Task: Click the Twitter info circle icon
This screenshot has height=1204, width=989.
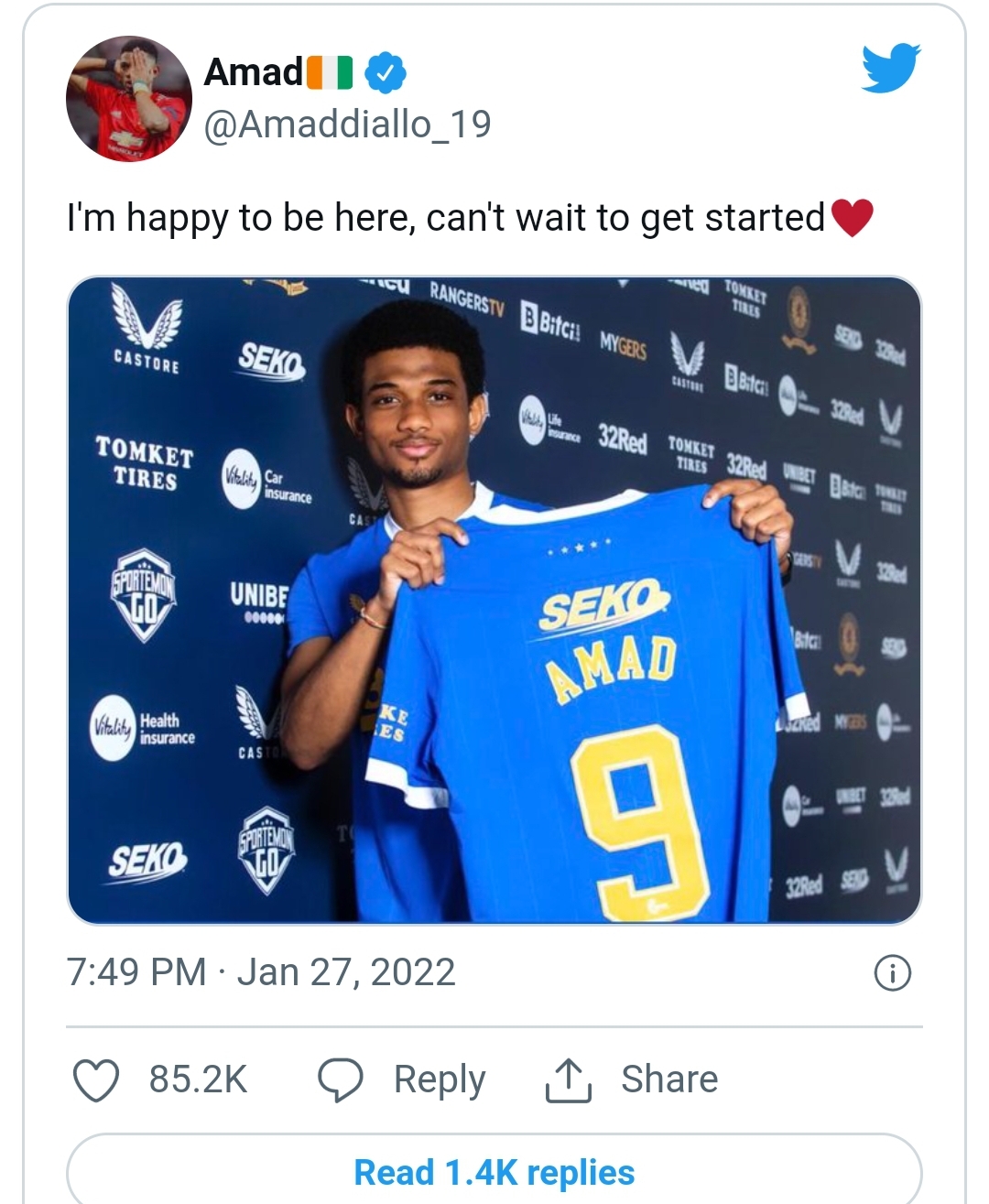Action: 893,973
